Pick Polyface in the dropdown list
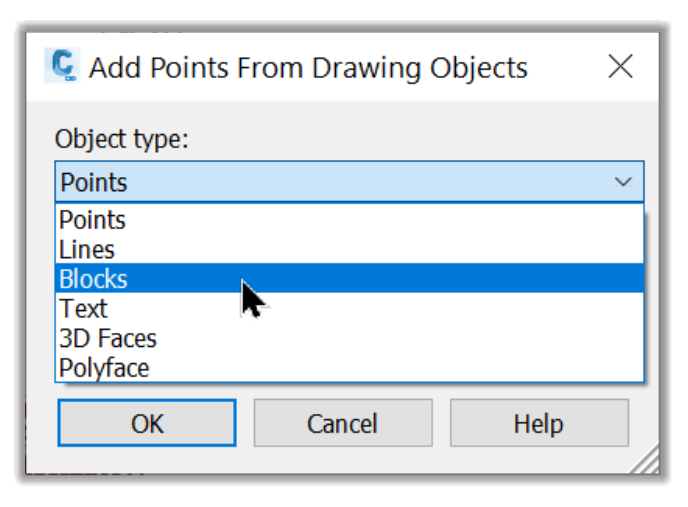The image size is (688, 507). (349, 367)
